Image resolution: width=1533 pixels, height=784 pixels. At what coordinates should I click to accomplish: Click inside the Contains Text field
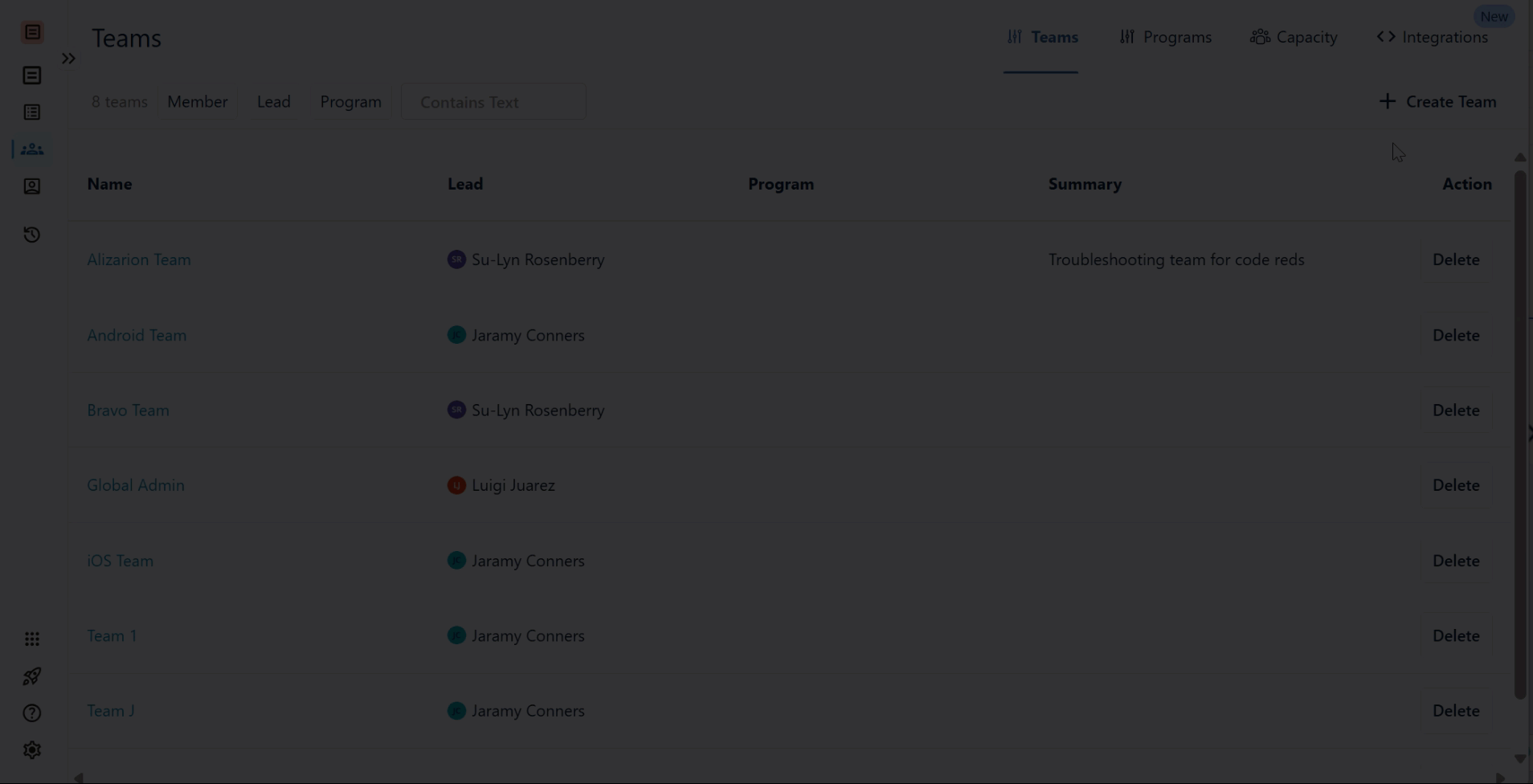pyautogui.click(x=493, y=101)
